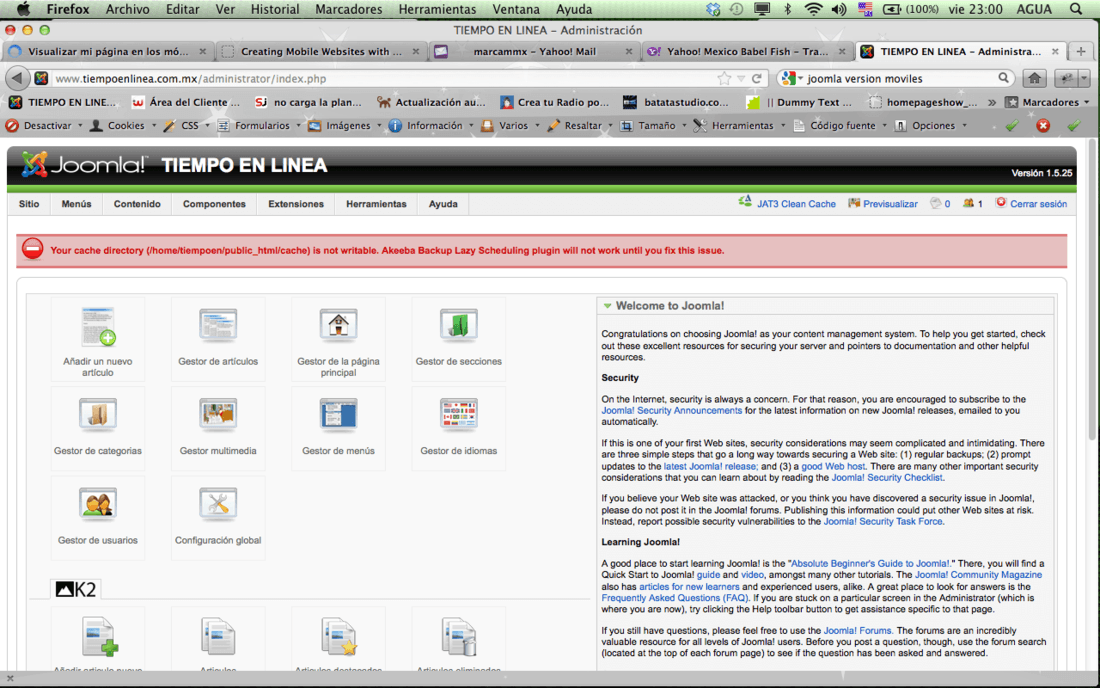Open the new tab plus button
1100x688 pixels.
click(x=1080, y=51)
